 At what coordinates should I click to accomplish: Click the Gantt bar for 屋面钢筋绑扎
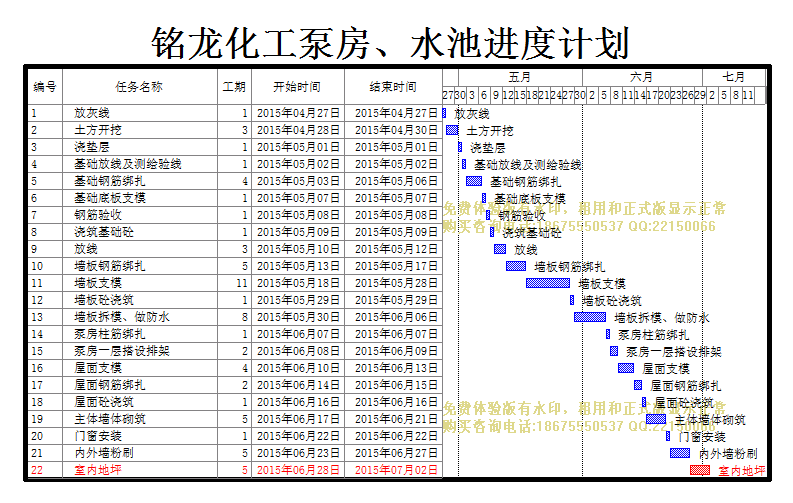pyautogui.click(x=638, y=385)
